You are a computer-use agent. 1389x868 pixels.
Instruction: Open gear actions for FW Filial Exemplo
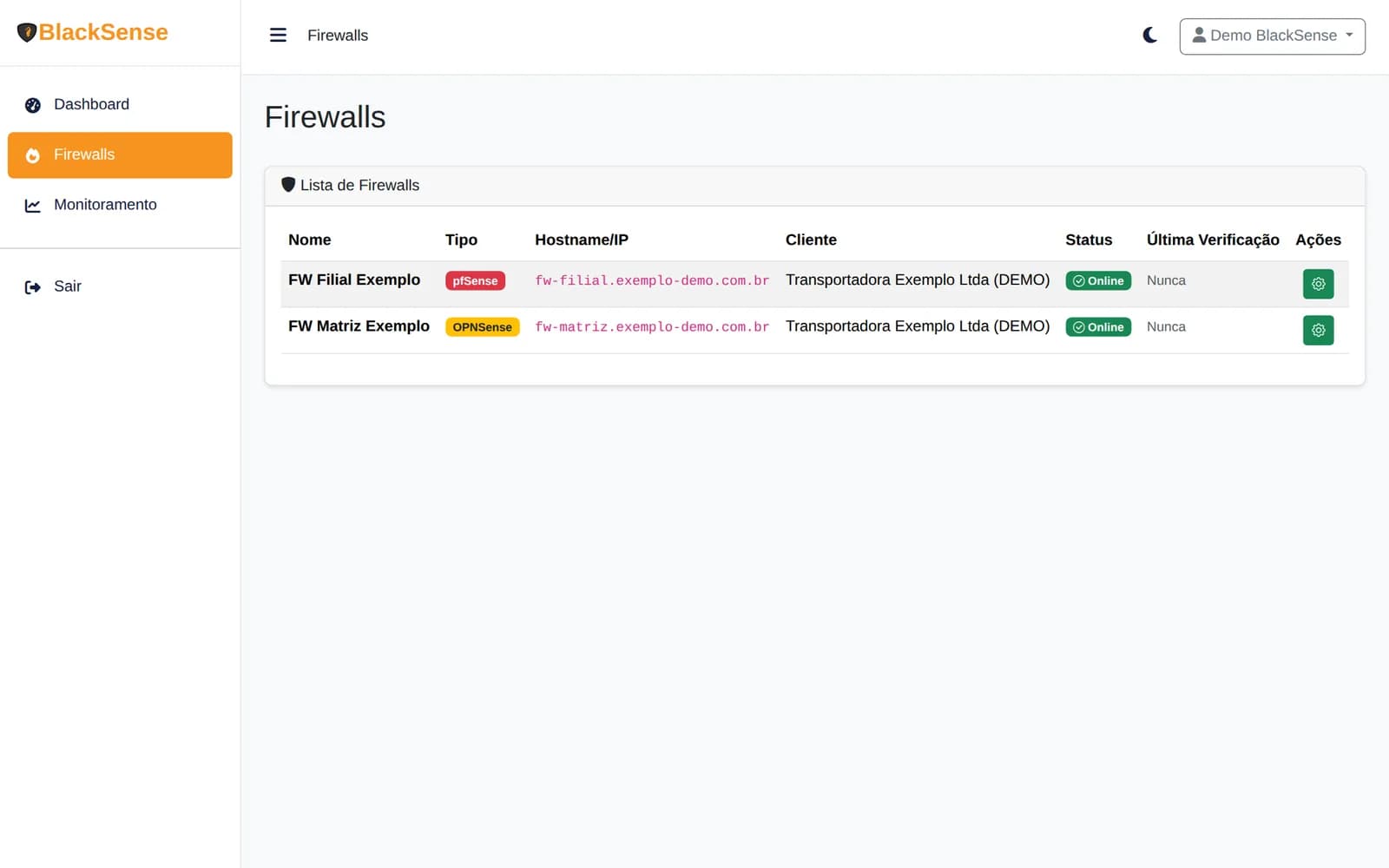tap(1318, 284)
